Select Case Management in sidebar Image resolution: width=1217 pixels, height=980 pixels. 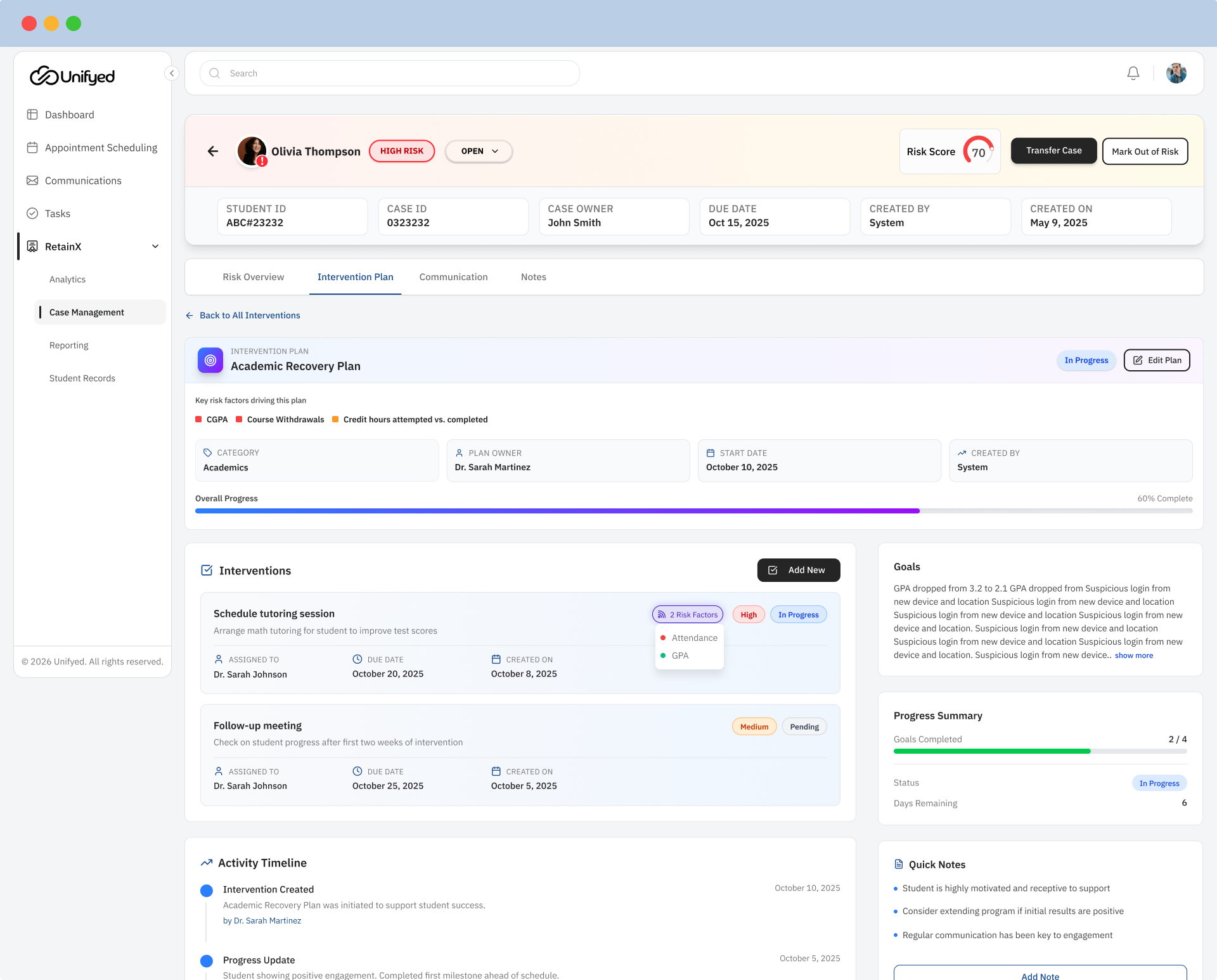100,313
